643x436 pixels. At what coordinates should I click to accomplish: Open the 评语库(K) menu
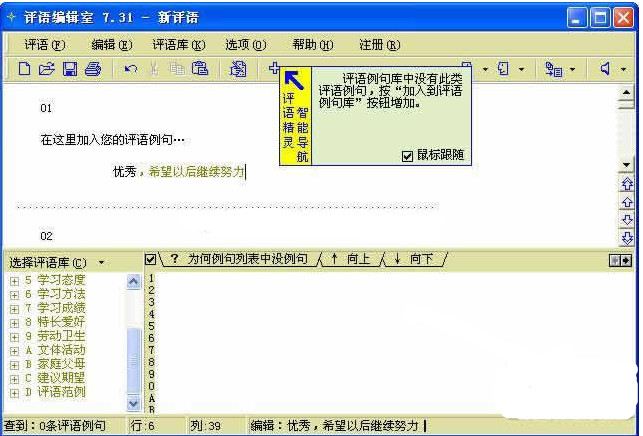coord(178,44)
